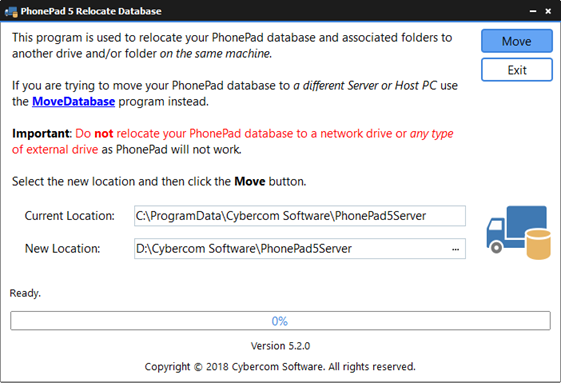
Task: Click the PhonePad app icon in title bar
Action: (11, 11)
